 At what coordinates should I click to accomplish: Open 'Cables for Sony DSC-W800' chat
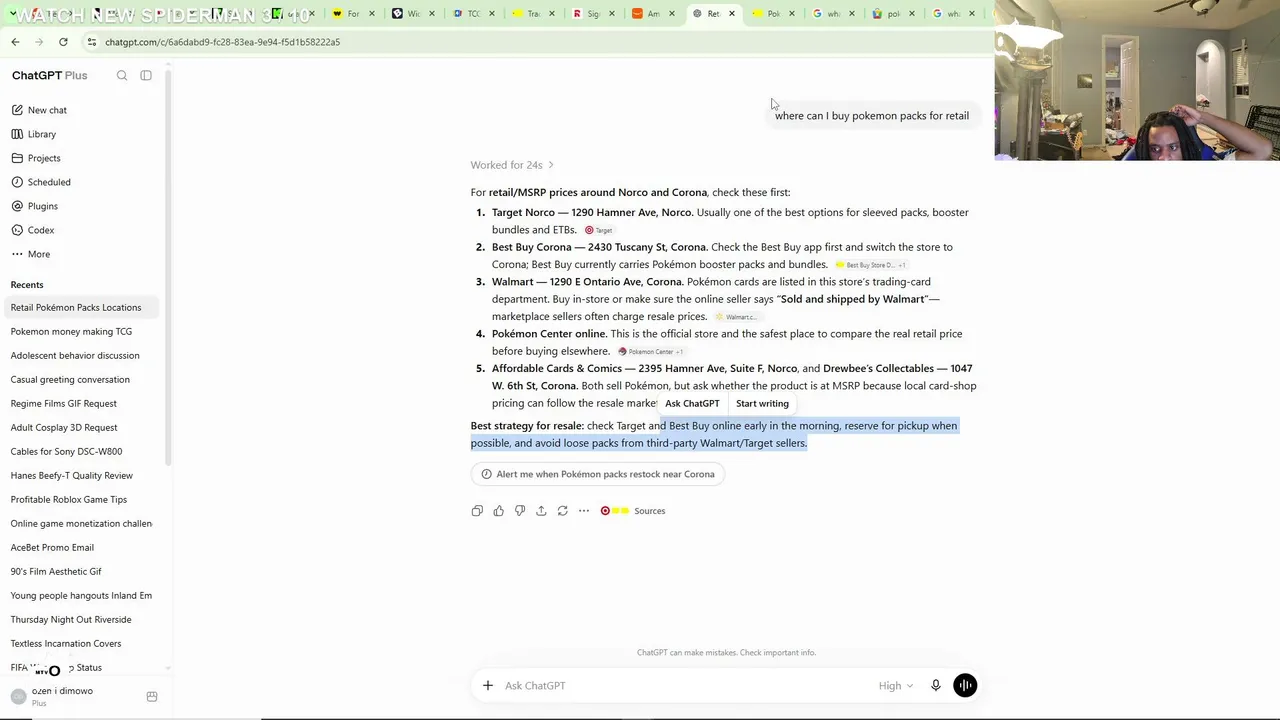(x=80, y=452)
